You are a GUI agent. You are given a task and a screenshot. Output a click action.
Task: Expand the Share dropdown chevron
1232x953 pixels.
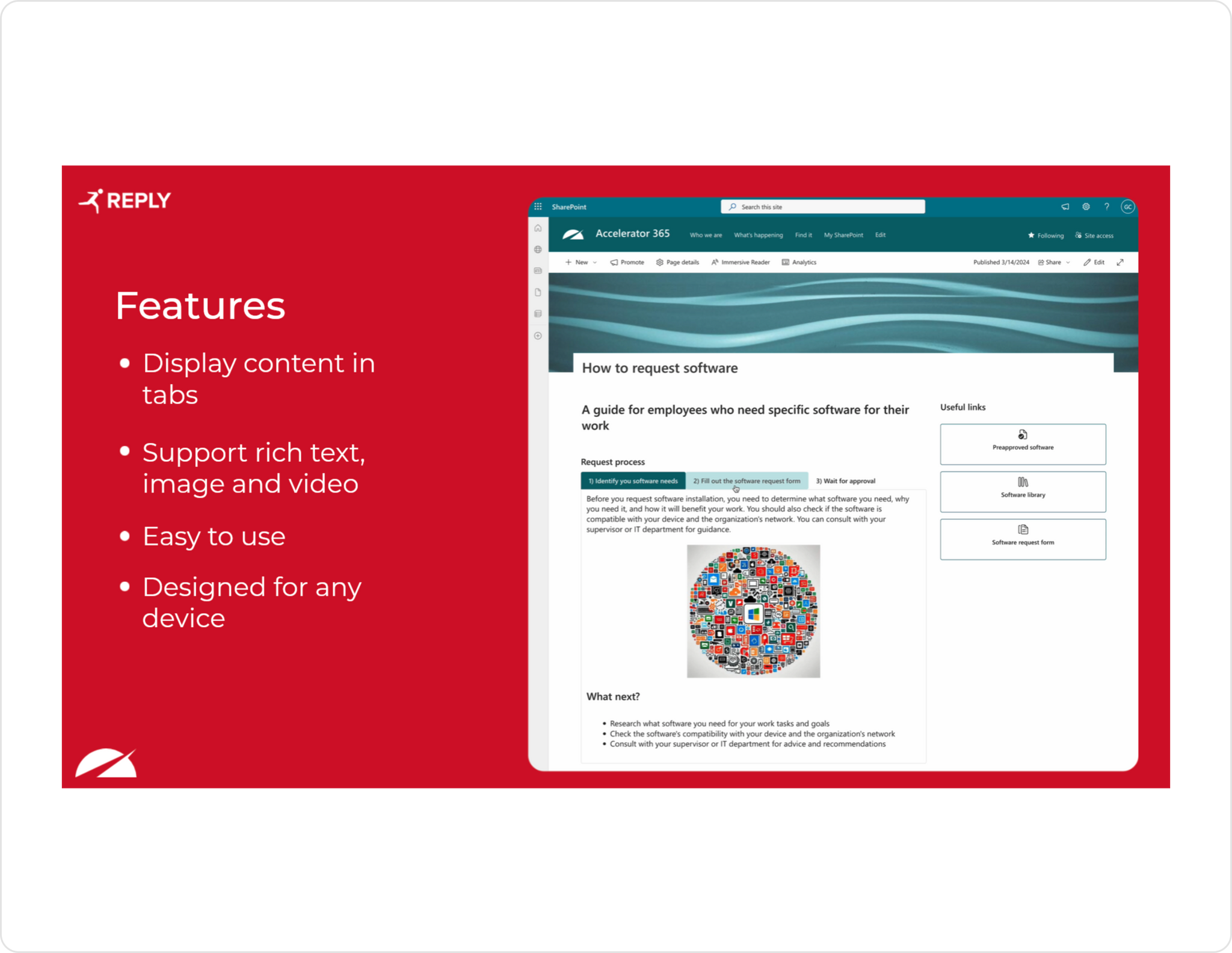(x=1068, y=262)
